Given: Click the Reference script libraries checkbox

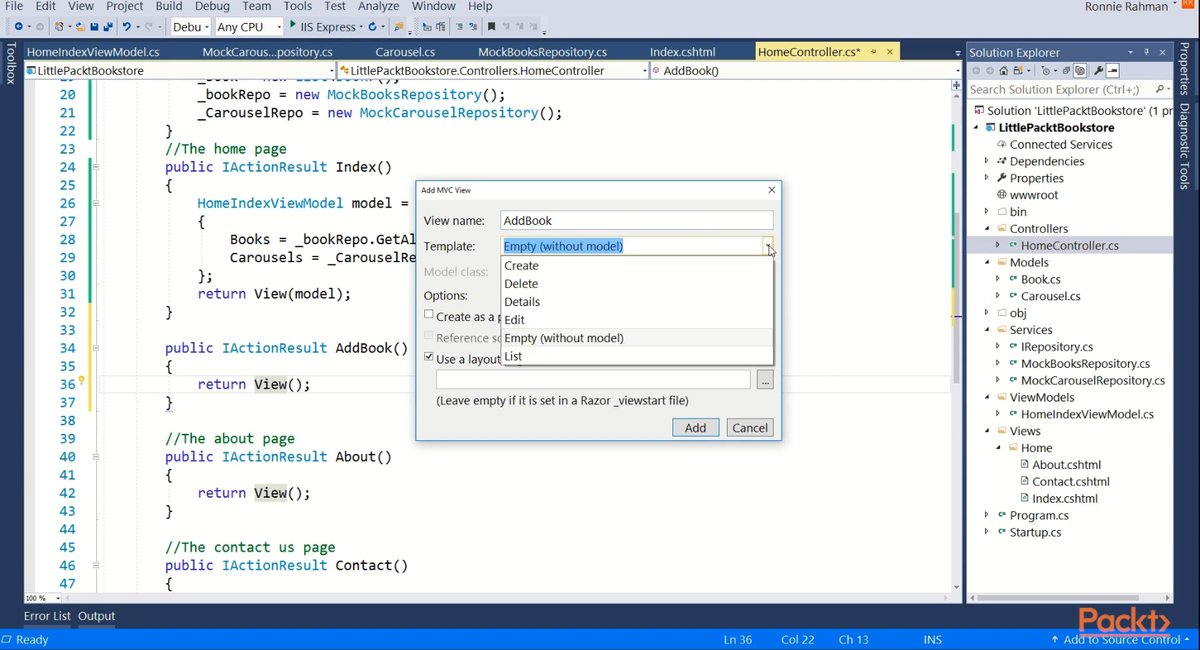Looking at the screenshot, I should [x=429, y=336].
